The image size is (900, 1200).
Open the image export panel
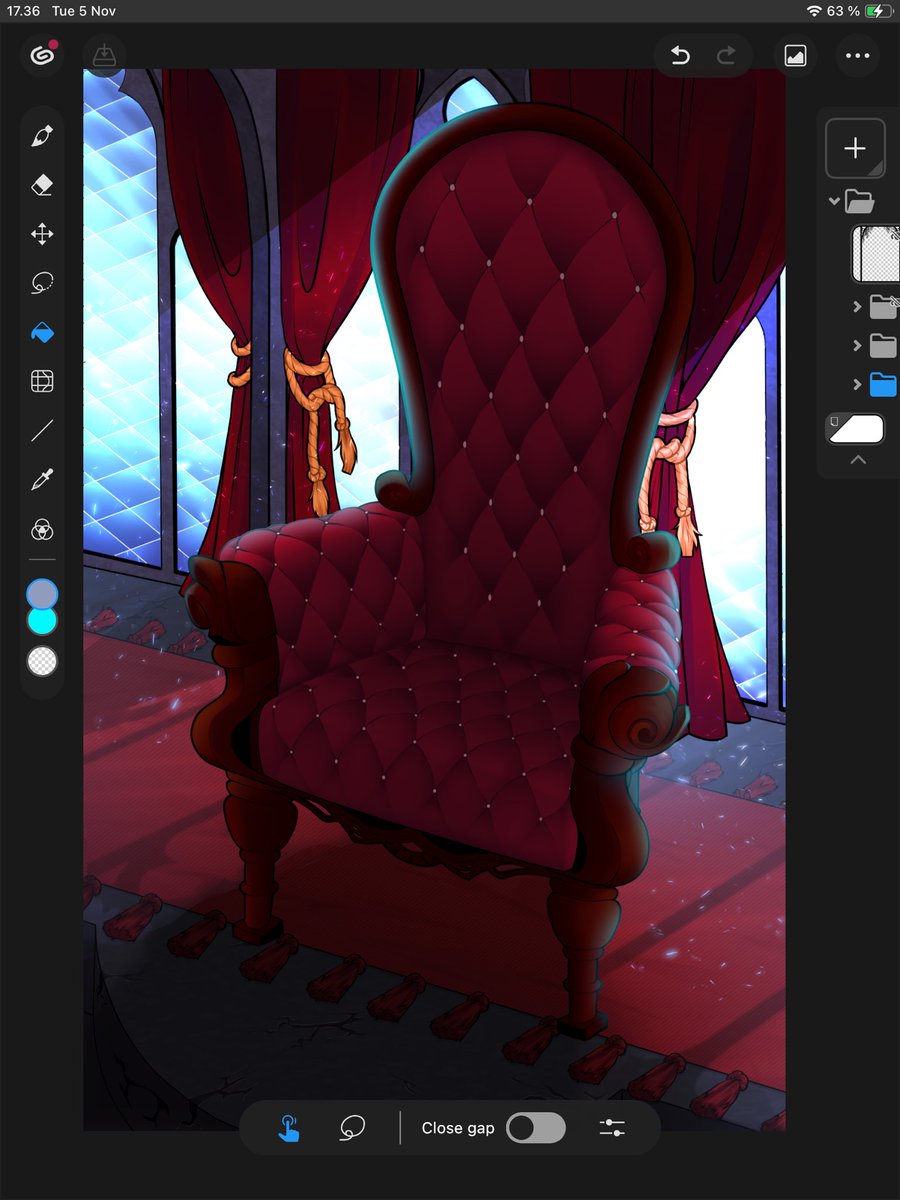795,56
